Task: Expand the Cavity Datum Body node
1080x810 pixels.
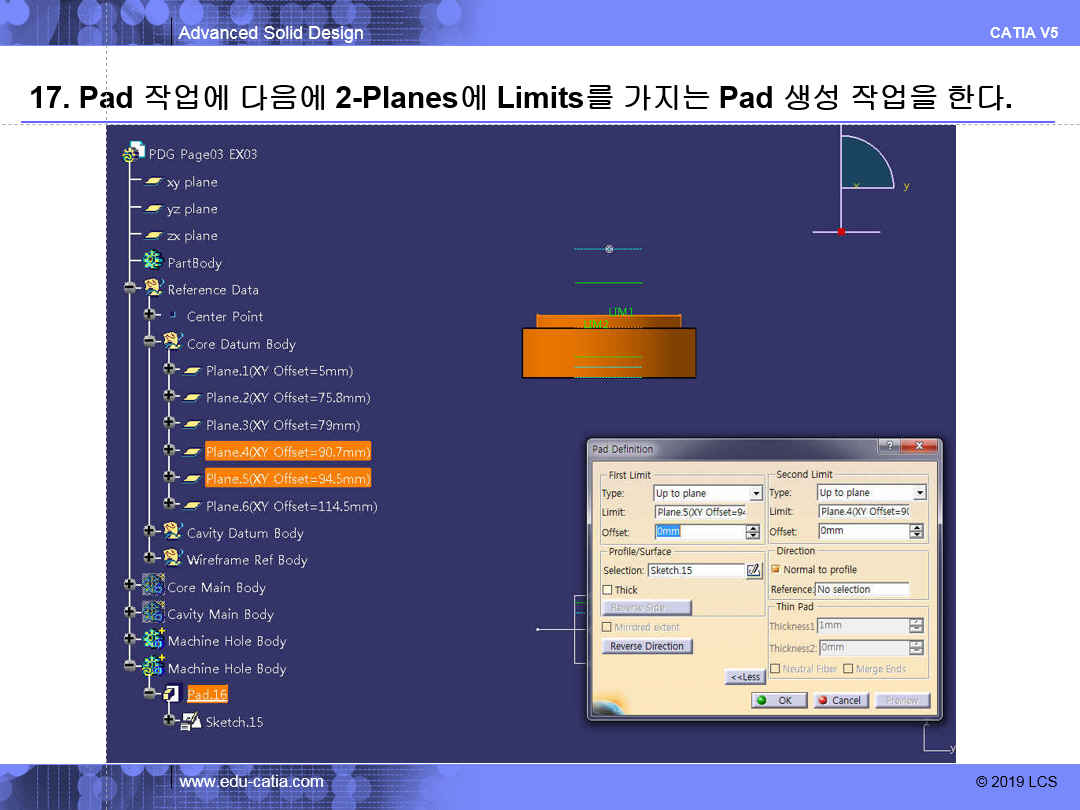Action: click(149, 533)
